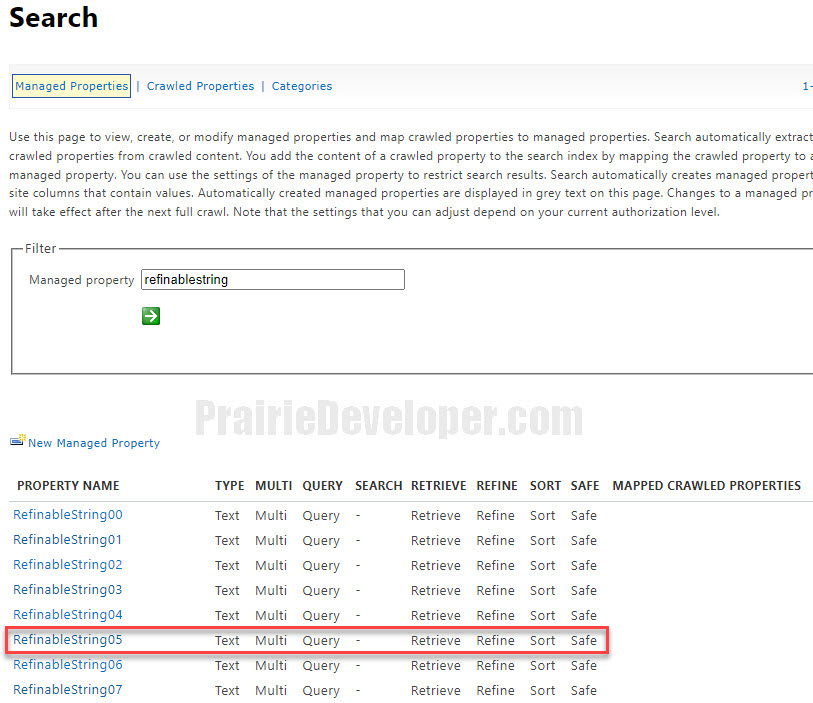This screenshot has width=813, height=703.
Task: Open the RefinableString01 managed property
Action: click(x=67, y=539)
